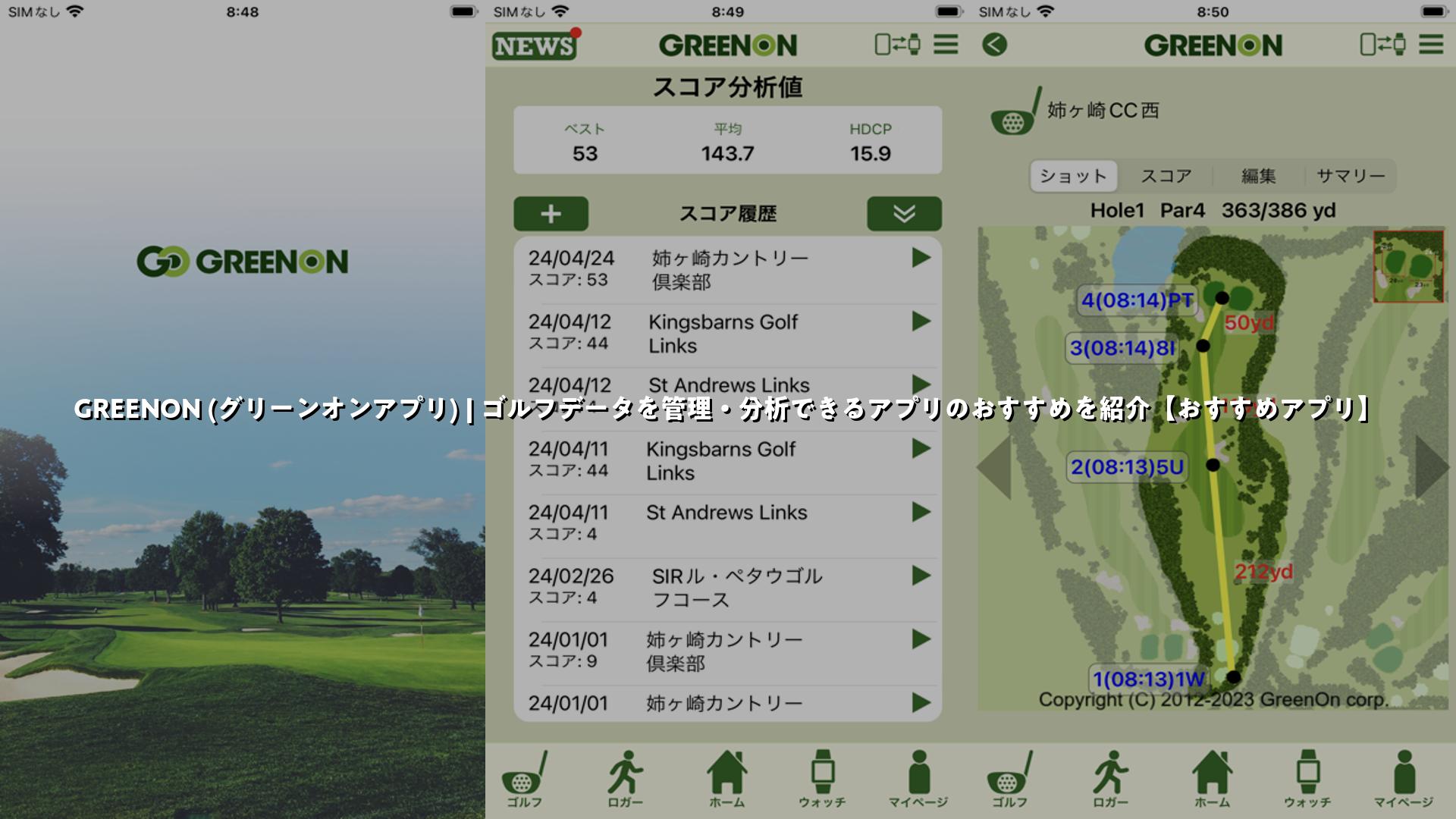Open hamburger menu in score analysis screen
This screenshot has height=819, width=1456.
click(946, 44)
